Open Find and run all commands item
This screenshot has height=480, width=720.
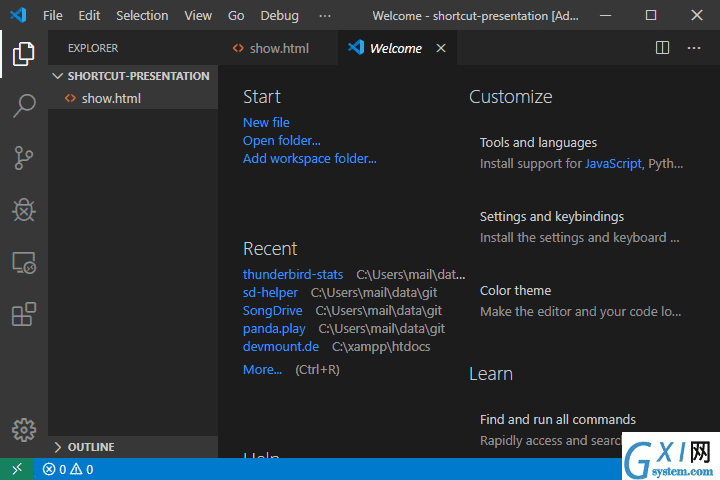(x=557, y=419)
